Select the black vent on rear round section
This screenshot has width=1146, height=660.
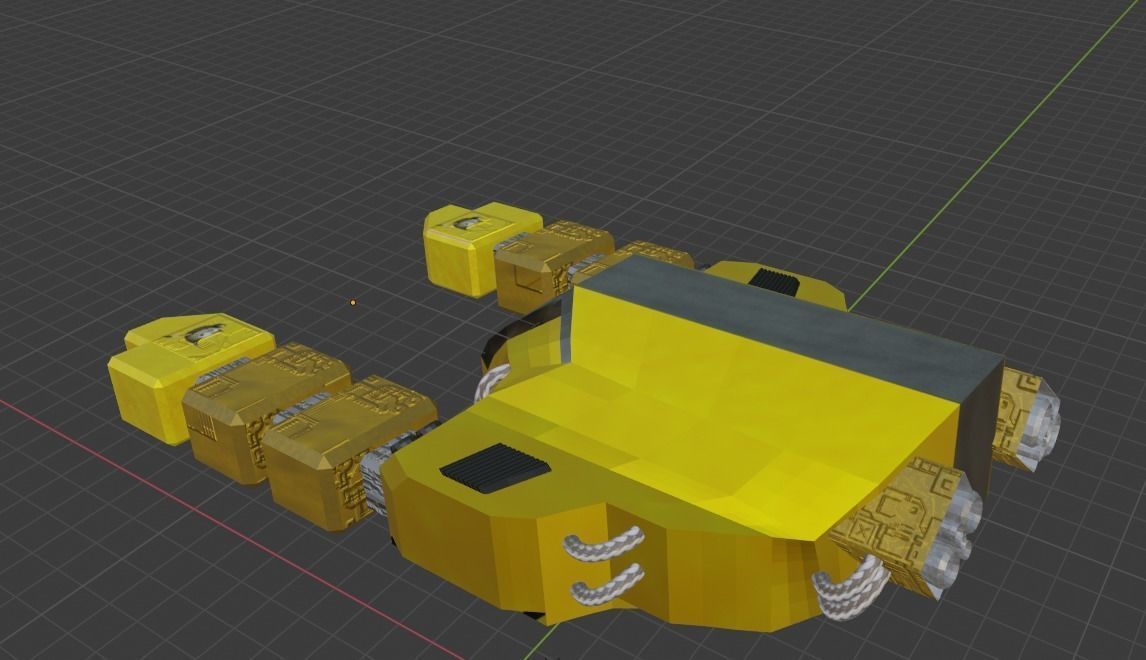pos(777,280)
